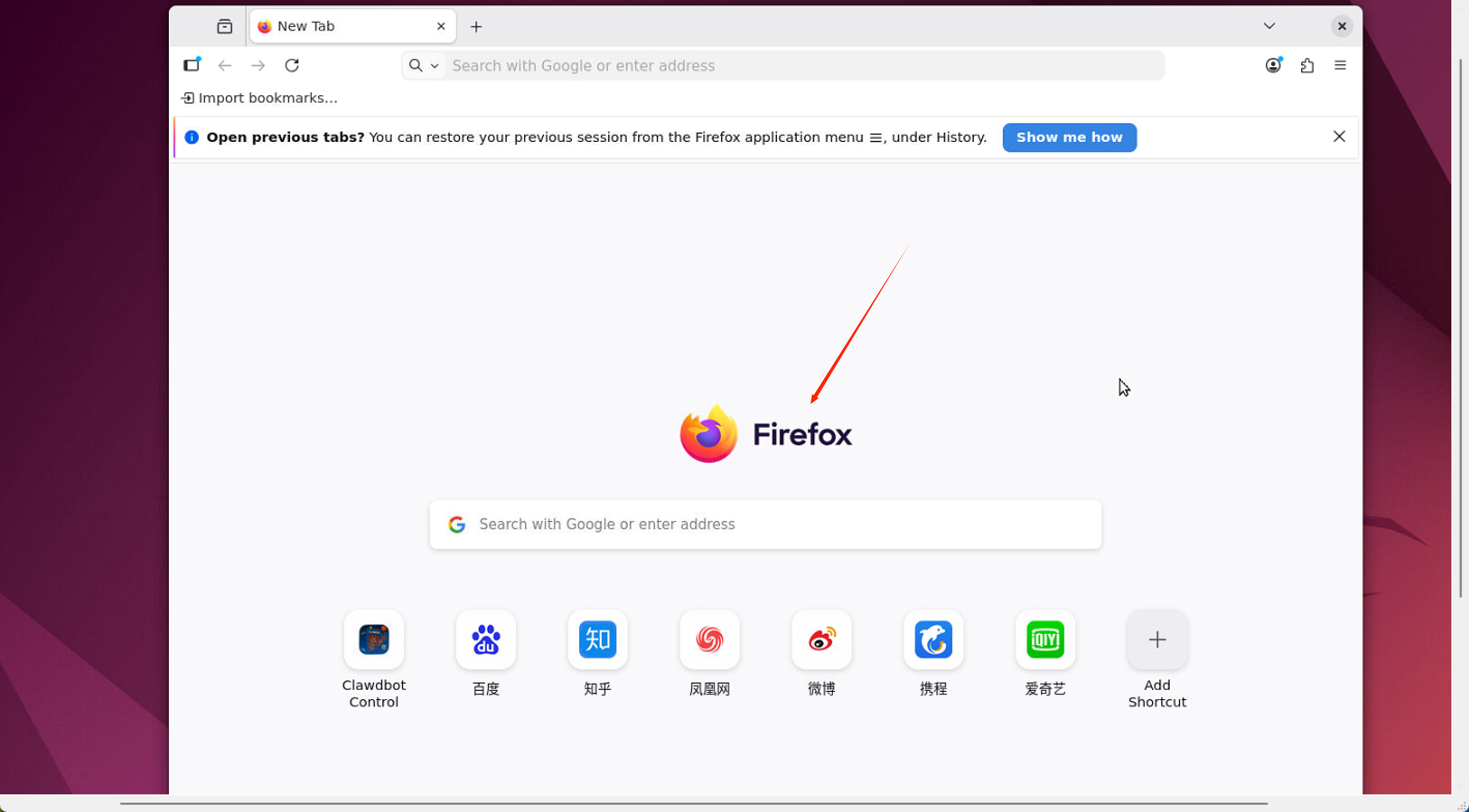The width and height of the screenshot is (1469, 812).
Task: Dismiss the Open previous tabs notification
Action: (x=1339, y=136)
